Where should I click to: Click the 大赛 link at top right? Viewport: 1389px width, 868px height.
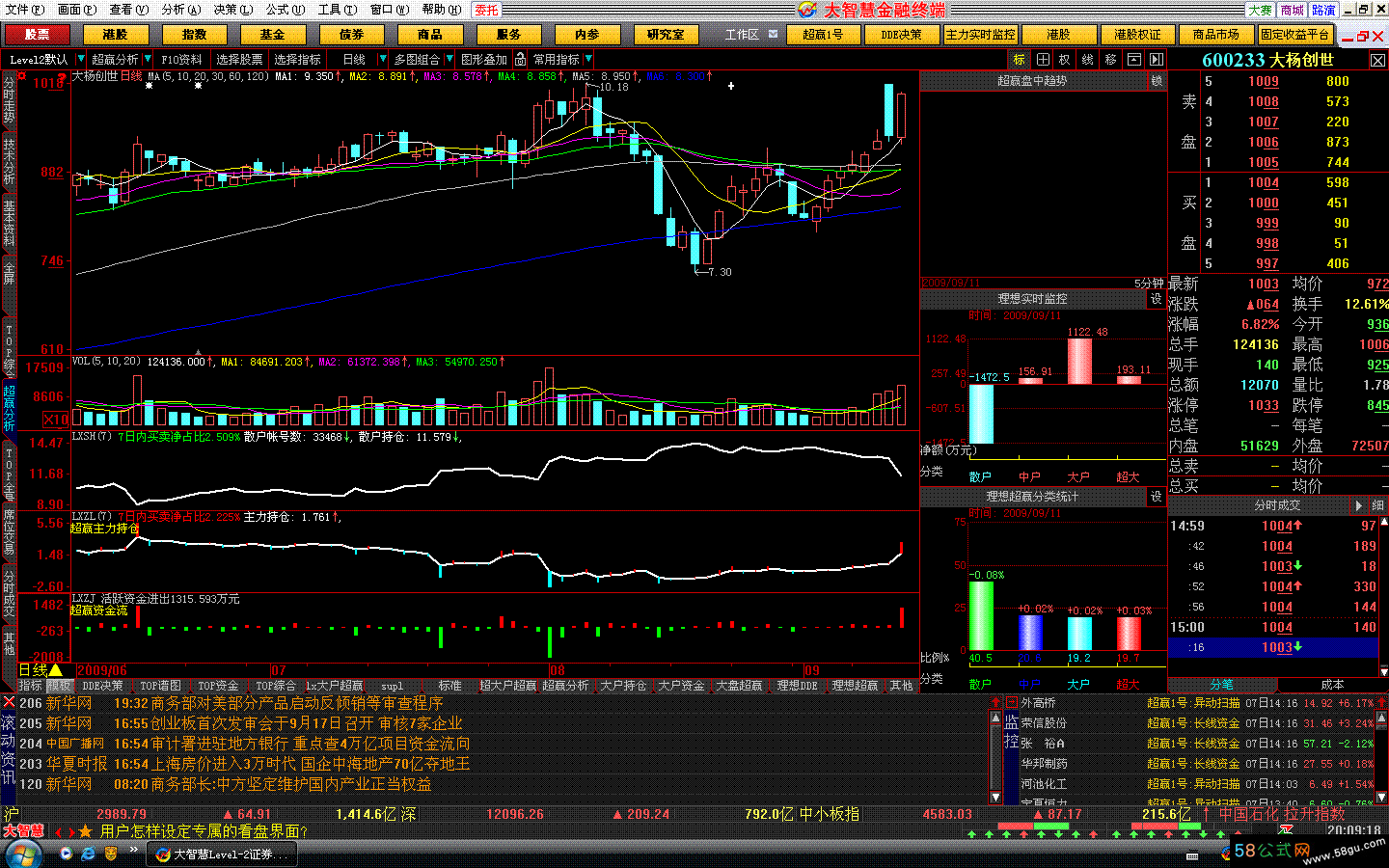tap(1261, 10)
